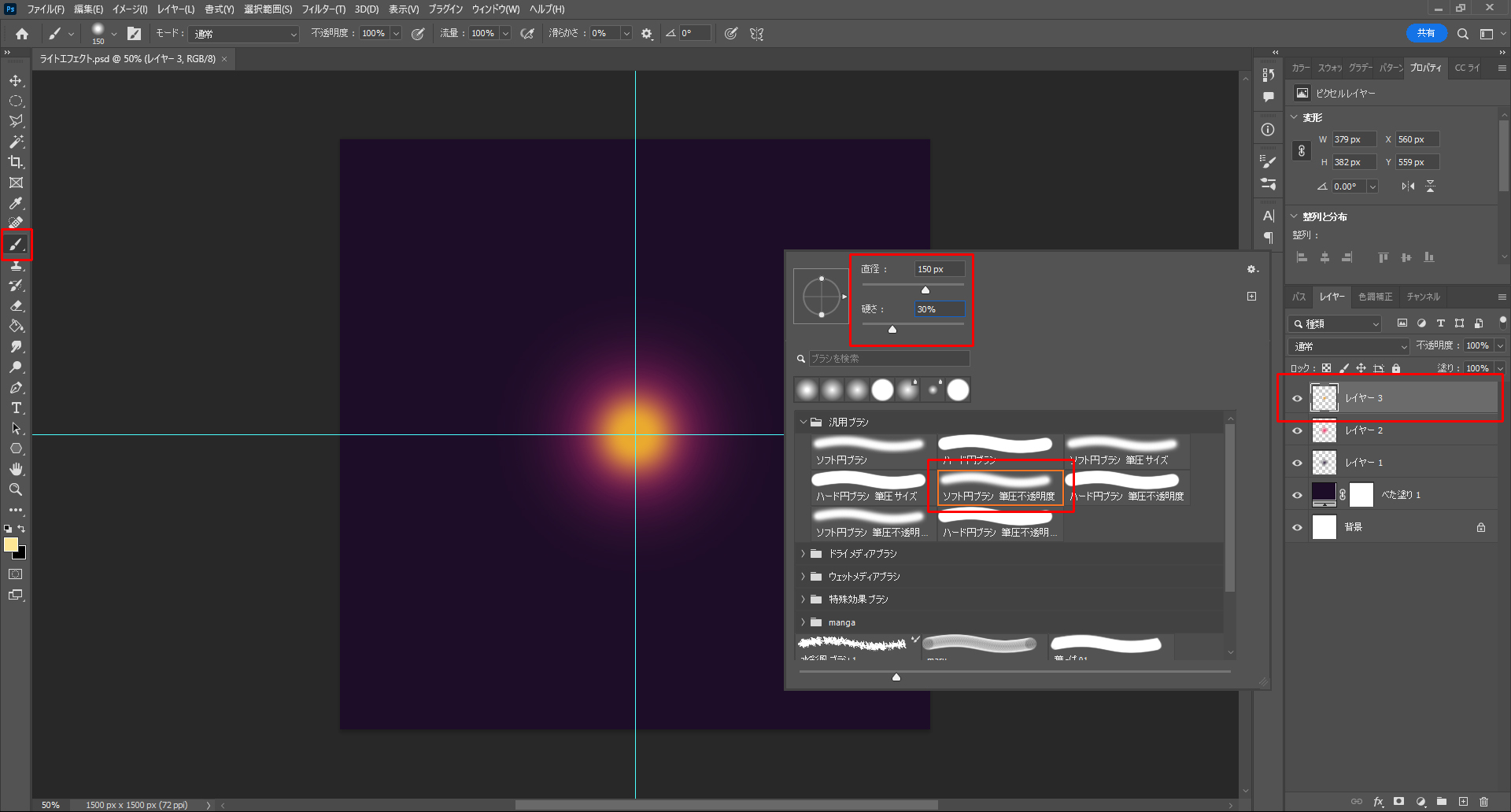1511x812 pixels.
Task: Toggle visibility of レイヤー 1
Action: pos(1298,463)
